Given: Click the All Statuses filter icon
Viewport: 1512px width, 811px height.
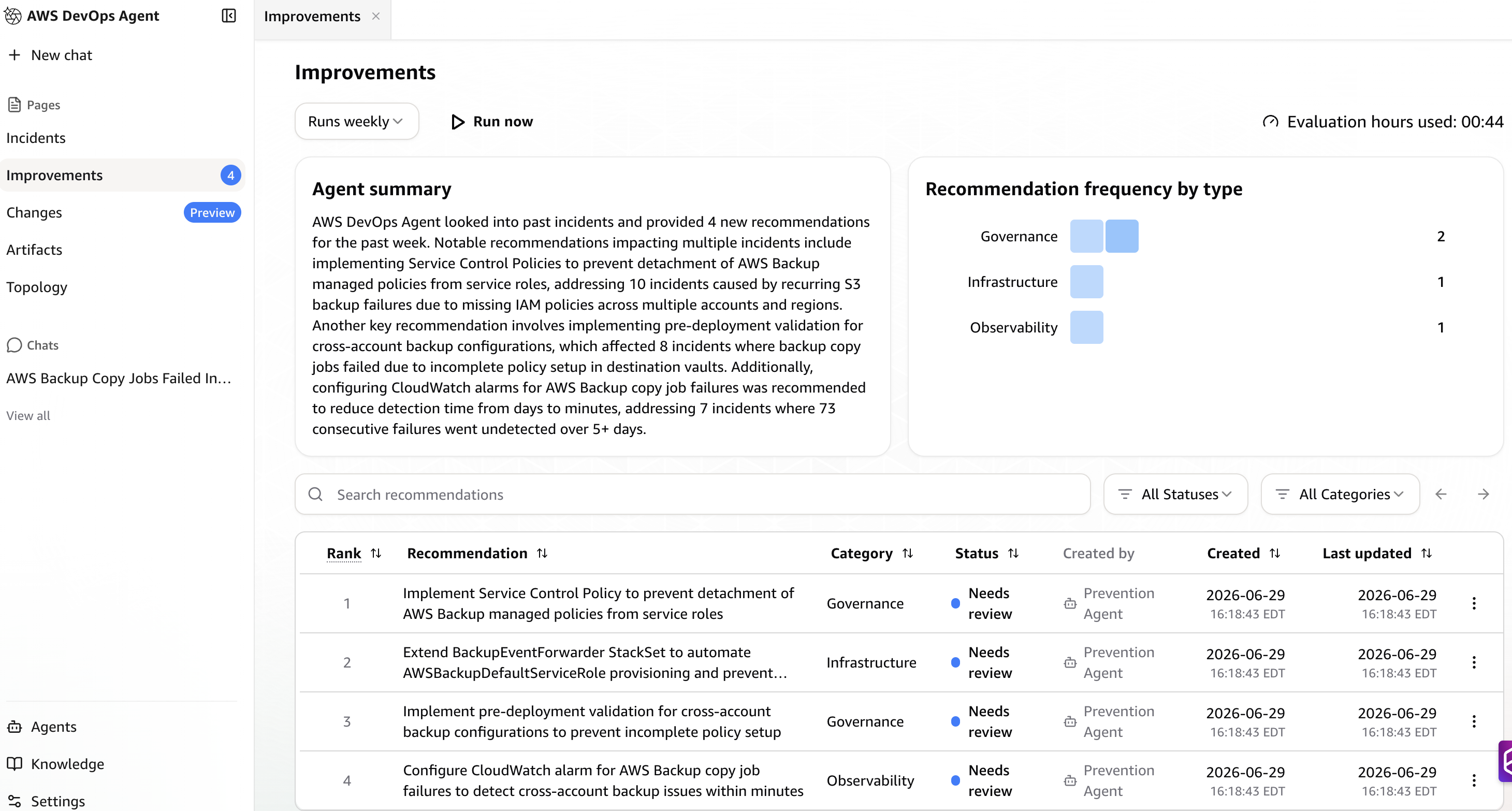Looking at the screenshot, I should (1125, 494).
